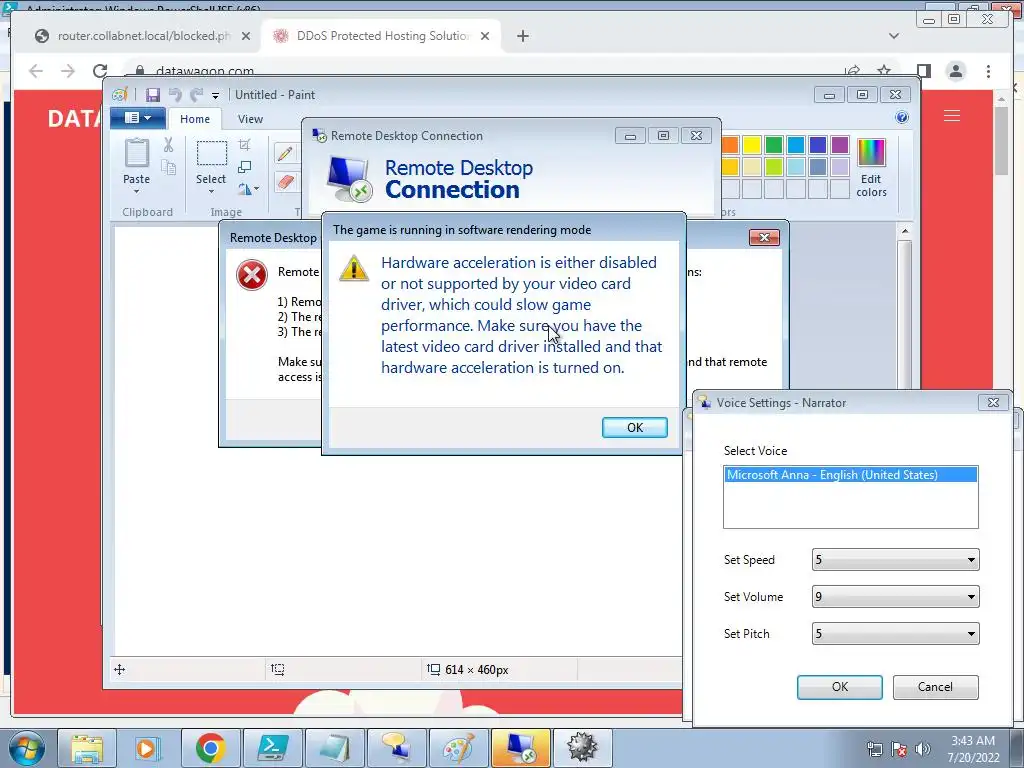Reload the page in Chrome

tap(100, 71)
